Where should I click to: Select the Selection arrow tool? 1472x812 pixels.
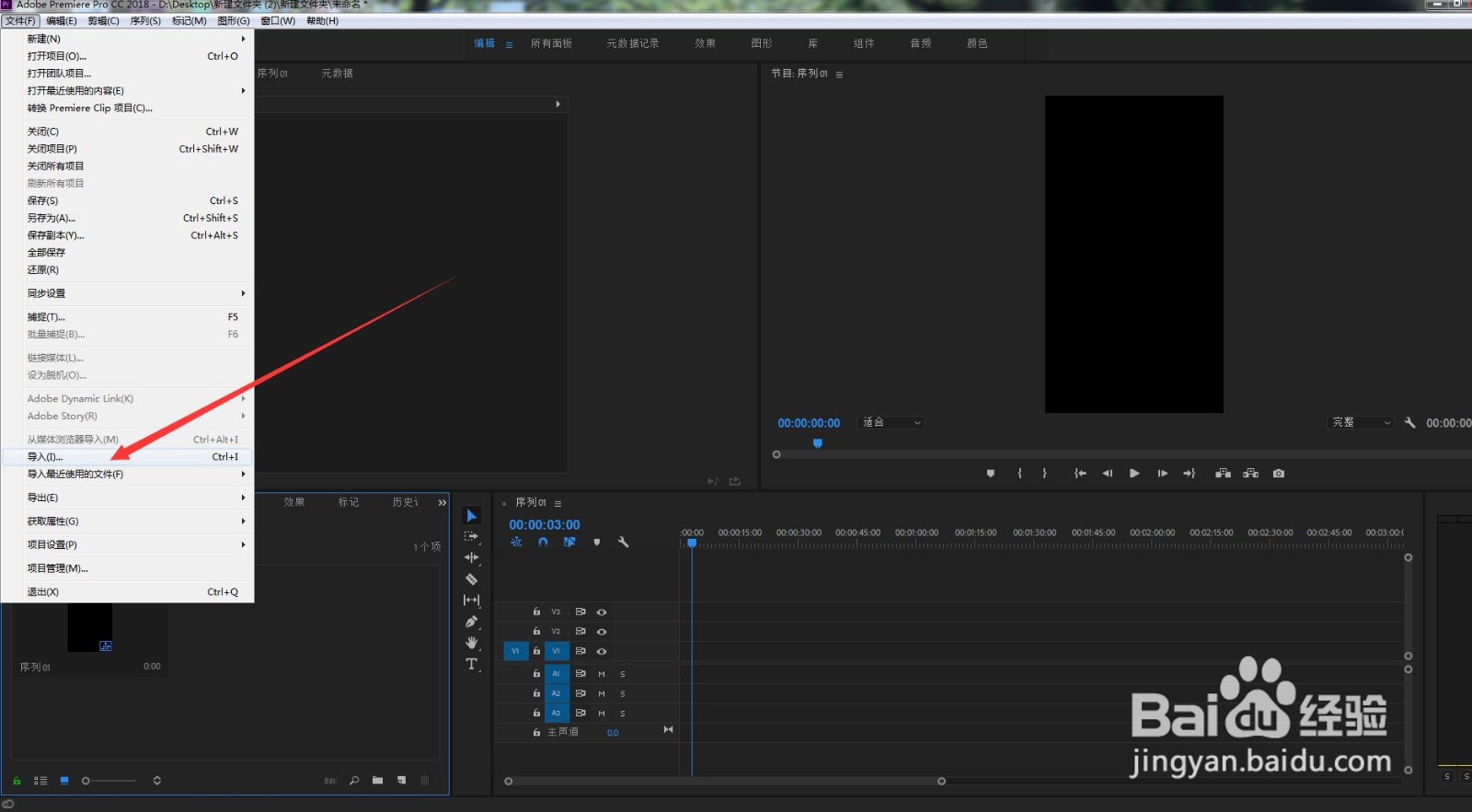click(x=472, y=516)
